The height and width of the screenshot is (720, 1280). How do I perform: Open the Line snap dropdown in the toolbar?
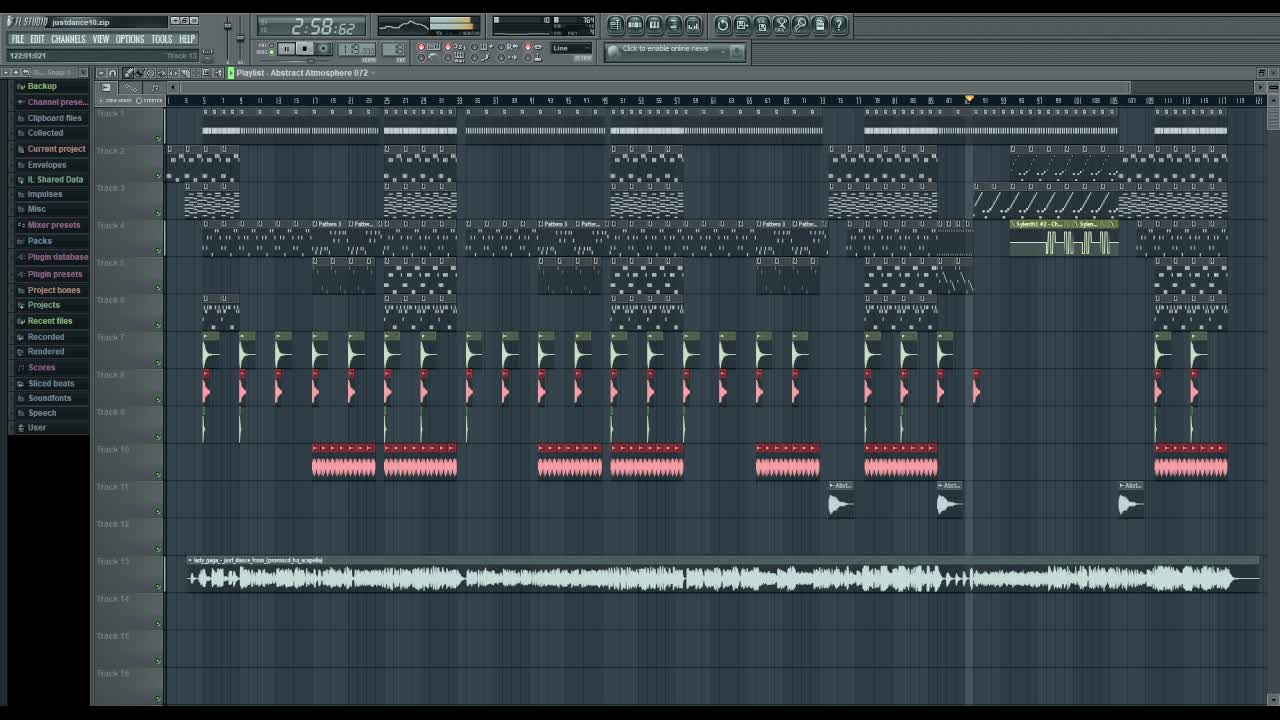click(571, 48)
